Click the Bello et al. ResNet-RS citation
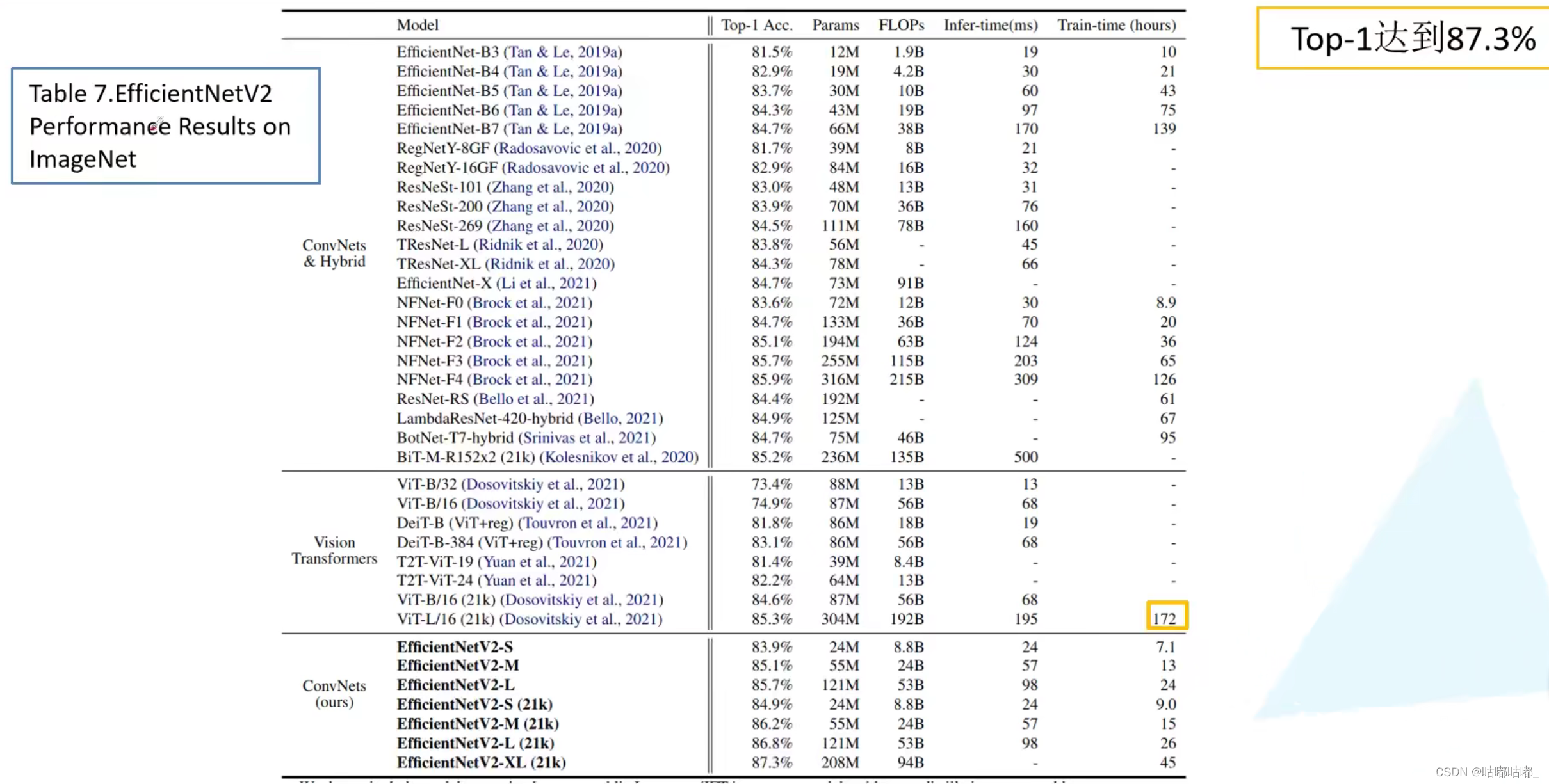This screenshot has height=784, width=1549. click(533, 399)
